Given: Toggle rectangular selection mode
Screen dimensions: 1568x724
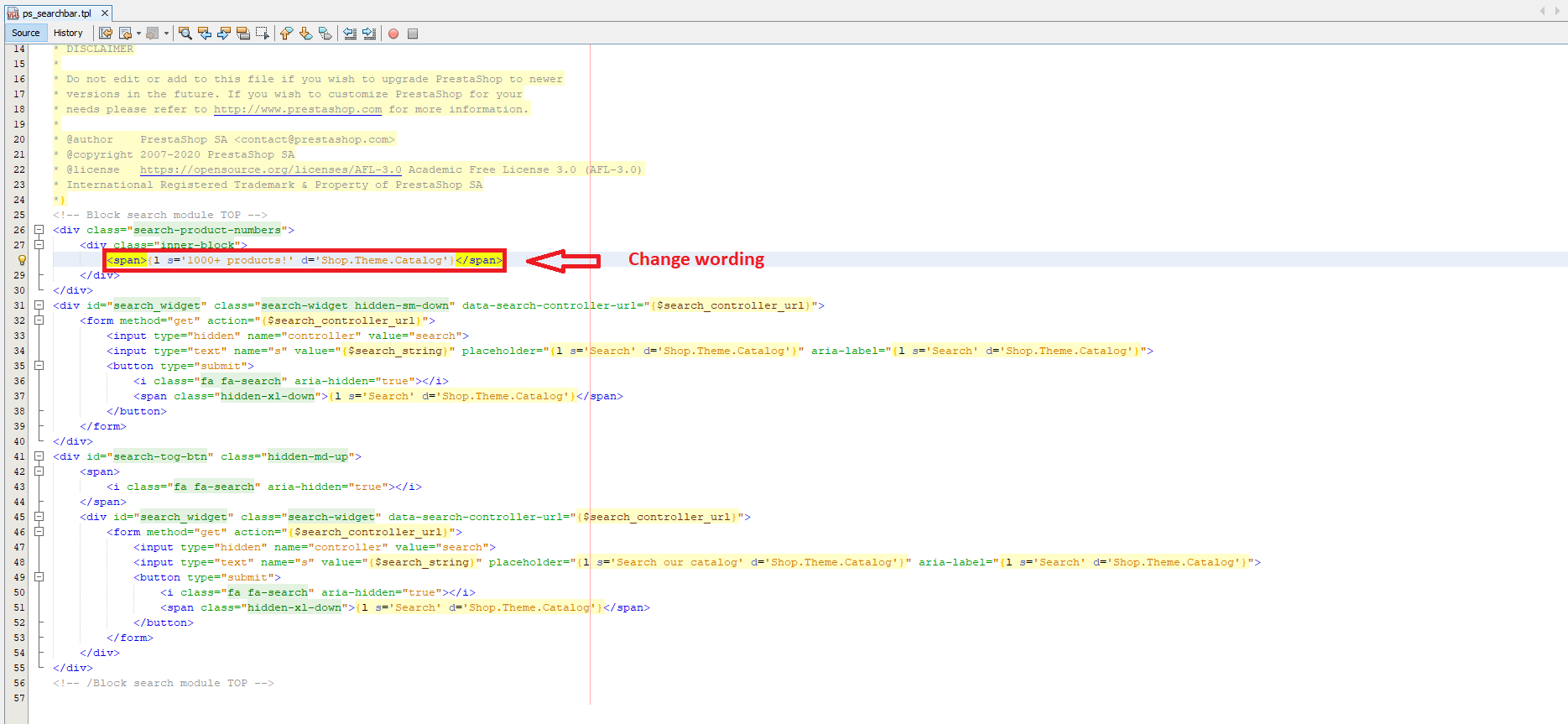Looking at the screenshot, I should 263,34.
